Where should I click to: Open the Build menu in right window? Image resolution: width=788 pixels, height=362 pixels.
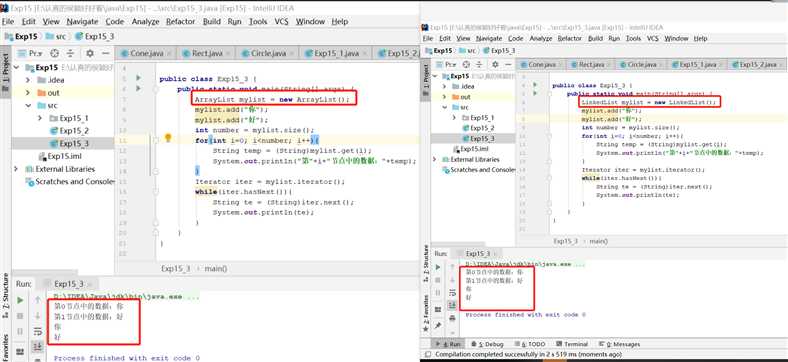pos(595,38)
